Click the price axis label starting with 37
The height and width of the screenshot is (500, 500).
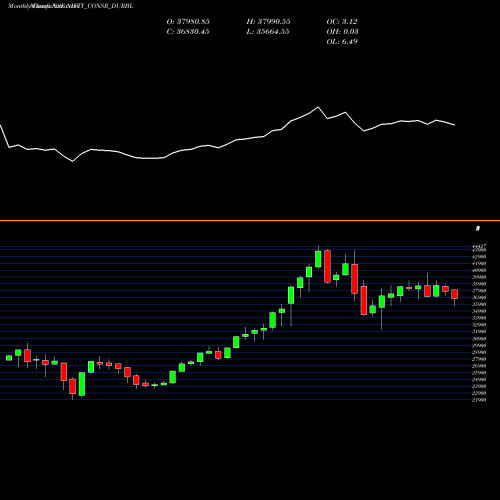click(479, 291)
